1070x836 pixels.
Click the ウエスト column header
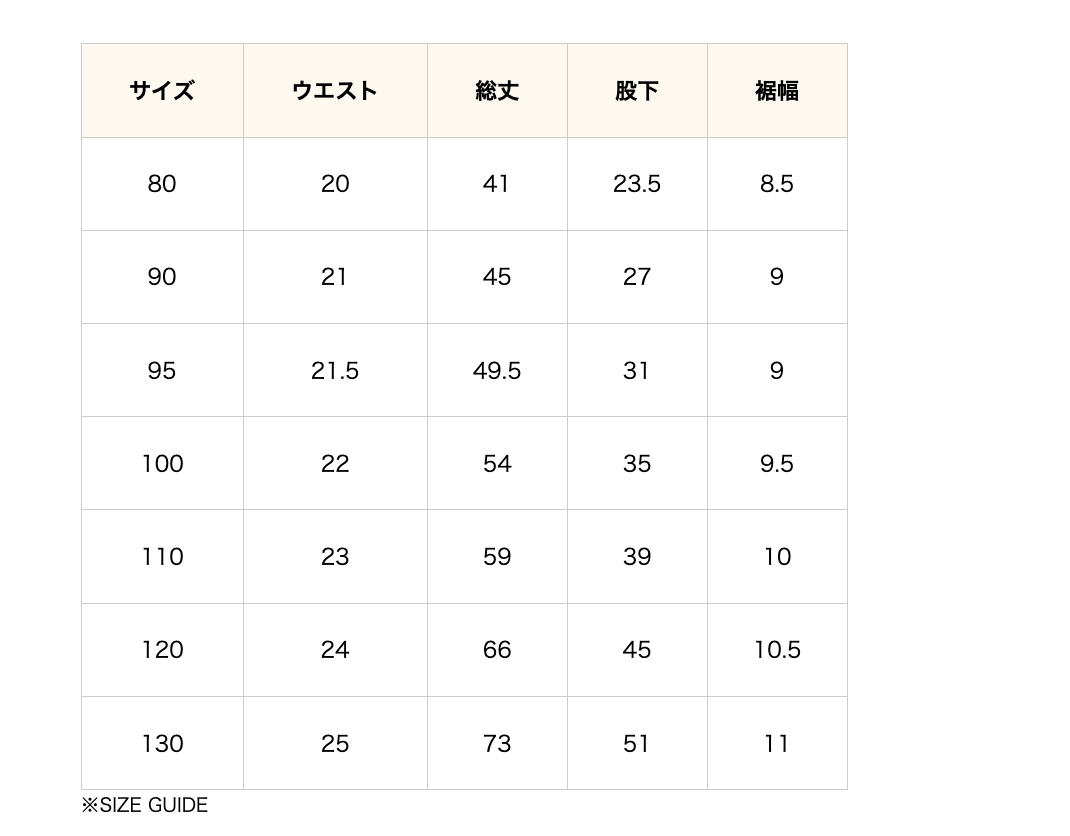click(335, 91)
